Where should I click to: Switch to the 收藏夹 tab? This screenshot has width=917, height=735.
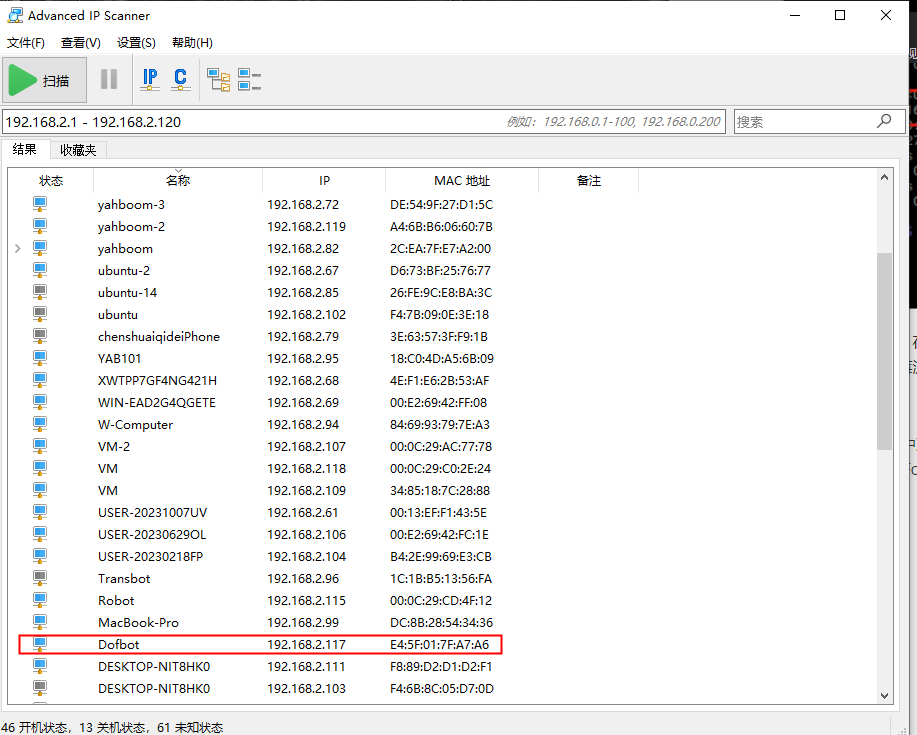(78, 150)
